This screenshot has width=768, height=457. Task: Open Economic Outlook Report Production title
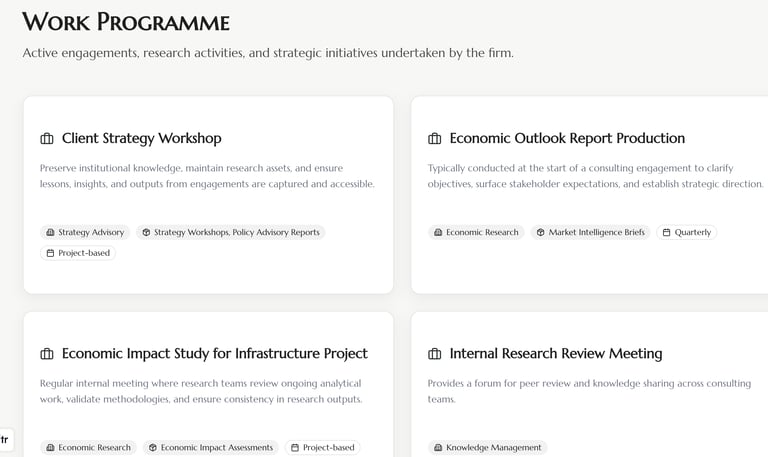567,138
